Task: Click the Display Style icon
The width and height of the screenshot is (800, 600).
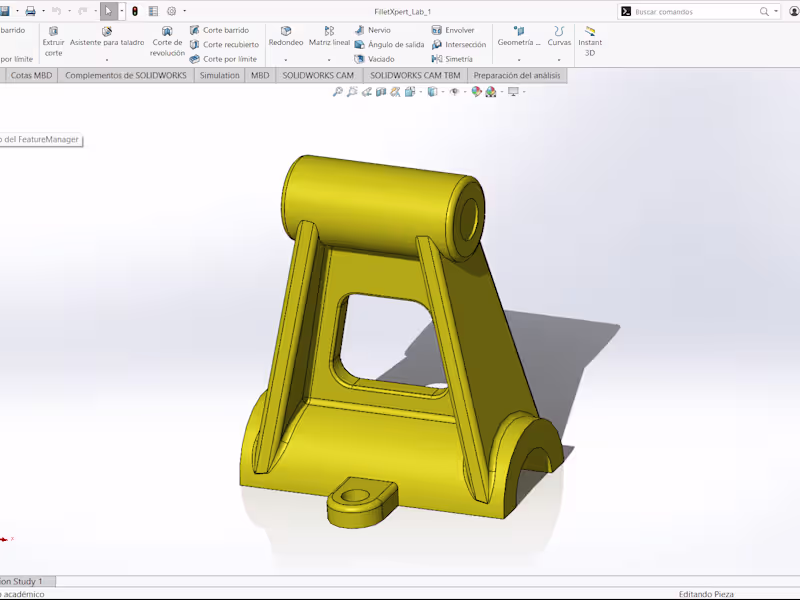Action: point(432,92)
